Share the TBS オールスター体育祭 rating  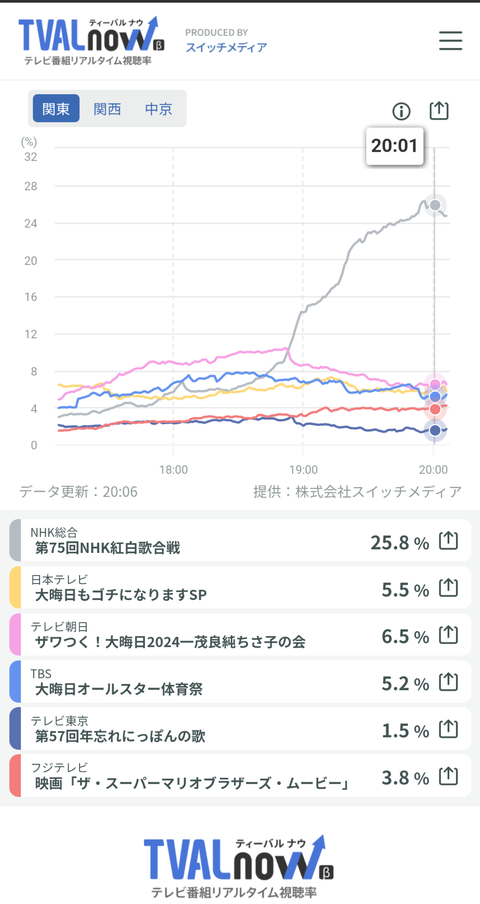click(x=448, y=682)
